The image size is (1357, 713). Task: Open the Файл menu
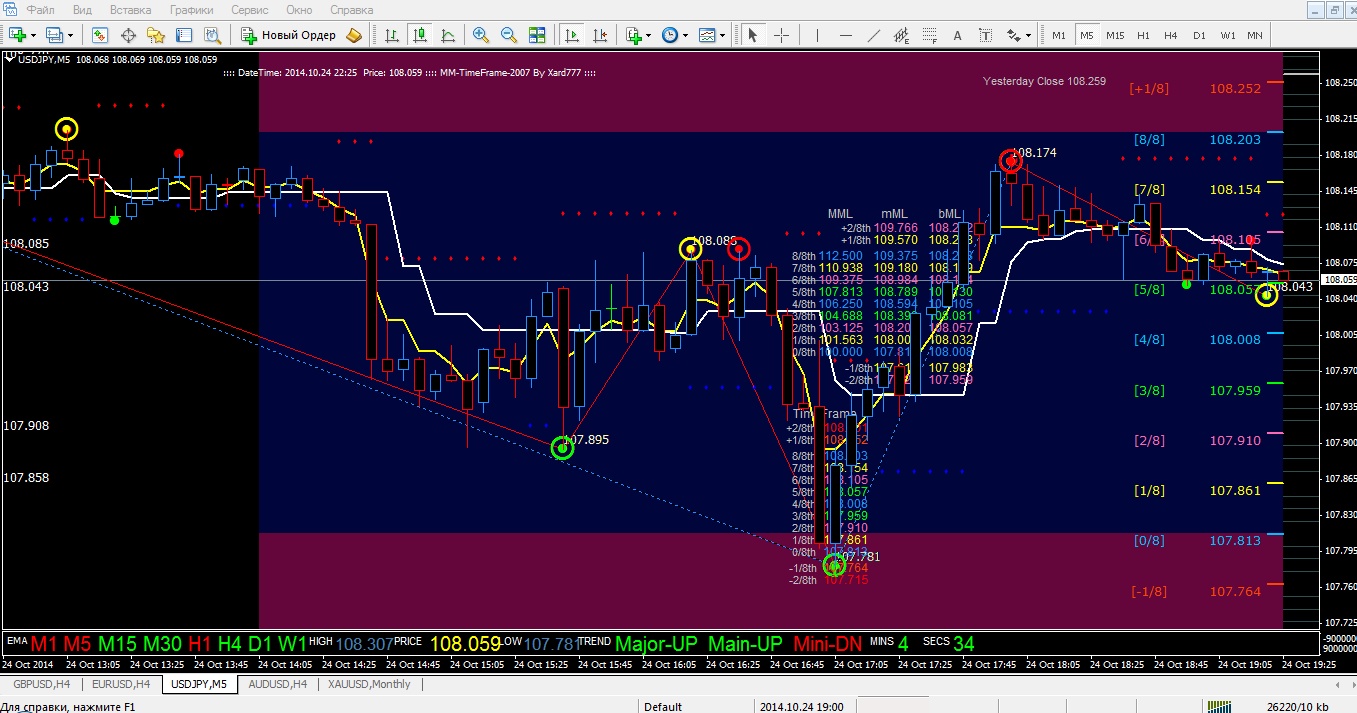tap(42, 10)
